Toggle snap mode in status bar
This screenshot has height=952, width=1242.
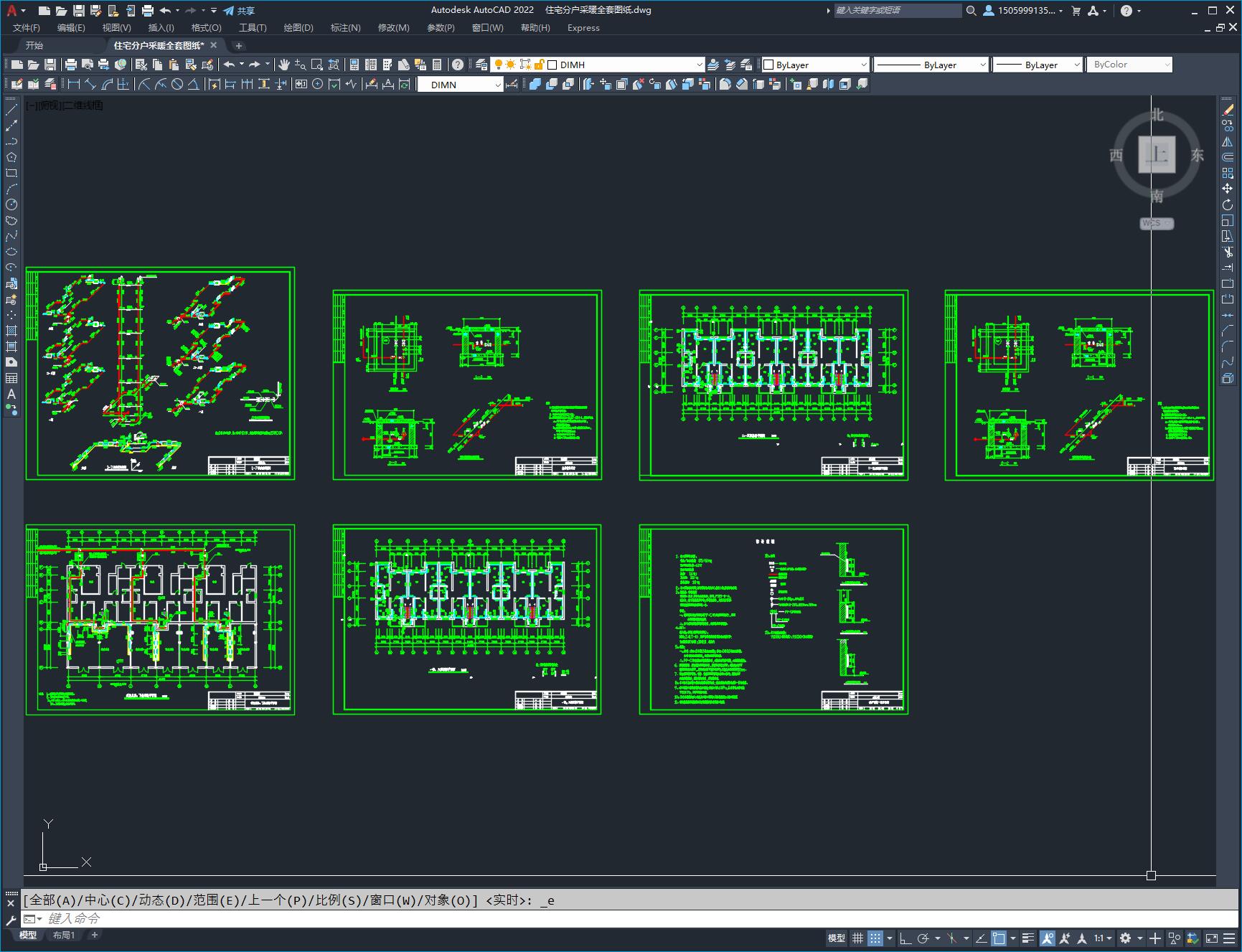click(875, 938)
